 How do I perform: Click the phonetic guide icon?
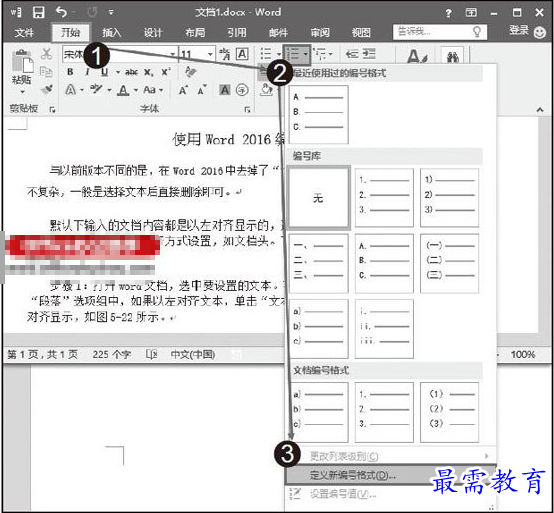[x=225, y=54]
